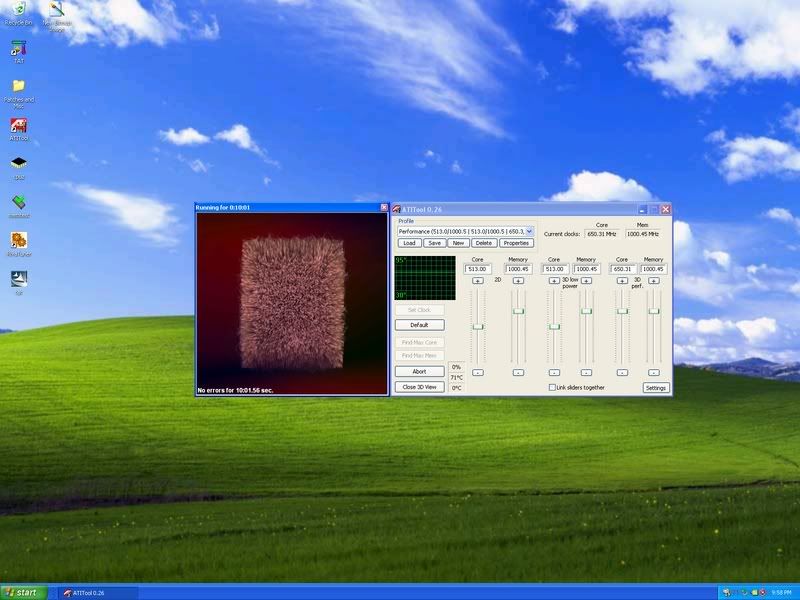Viewport: 800px width, 600px height.
Task: Enable Link sliders together checkbox
Action: pyautogui.click(x=552, y=387)
